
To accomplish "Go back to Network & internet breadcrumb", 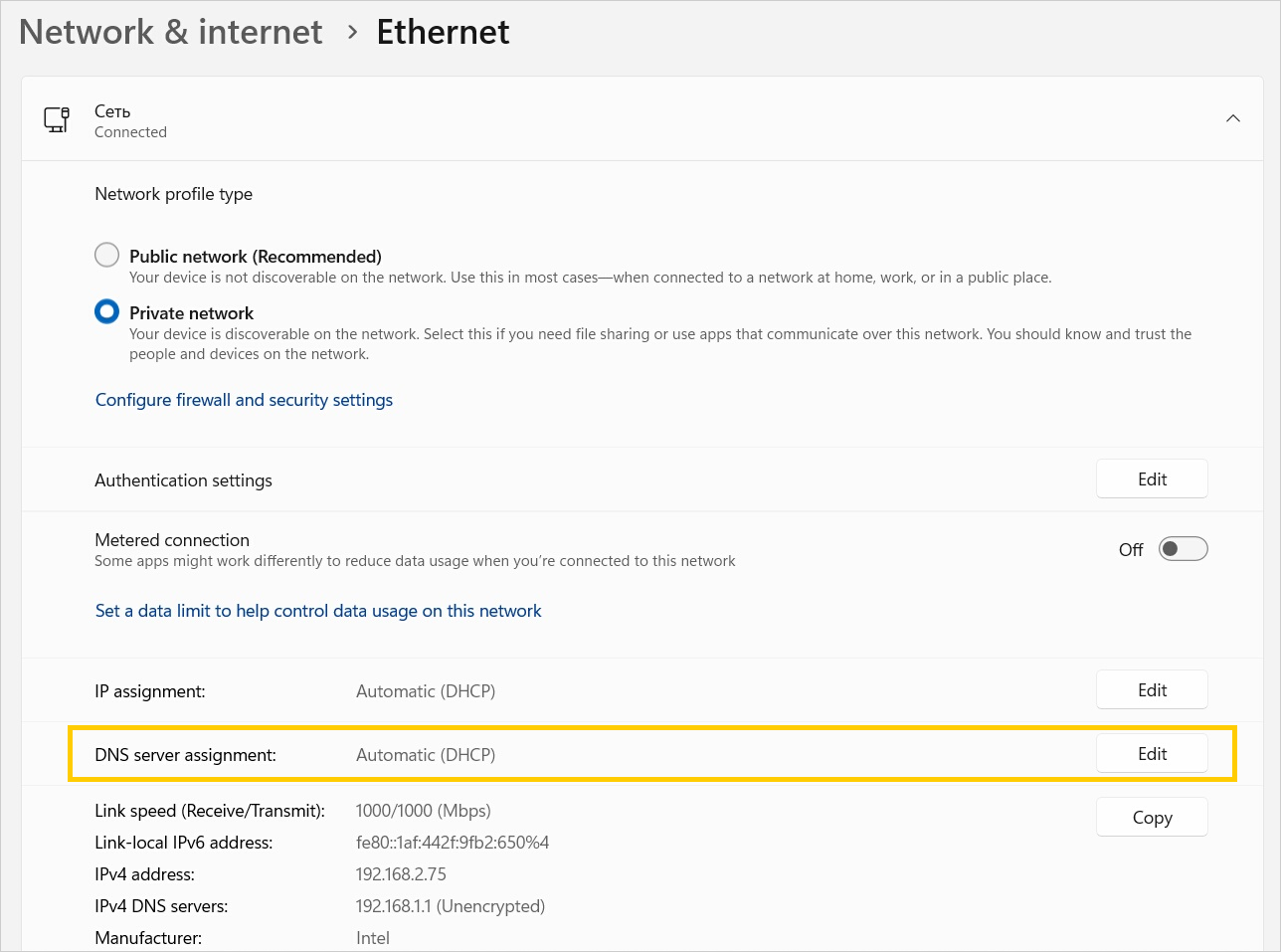I will [171, 32].
